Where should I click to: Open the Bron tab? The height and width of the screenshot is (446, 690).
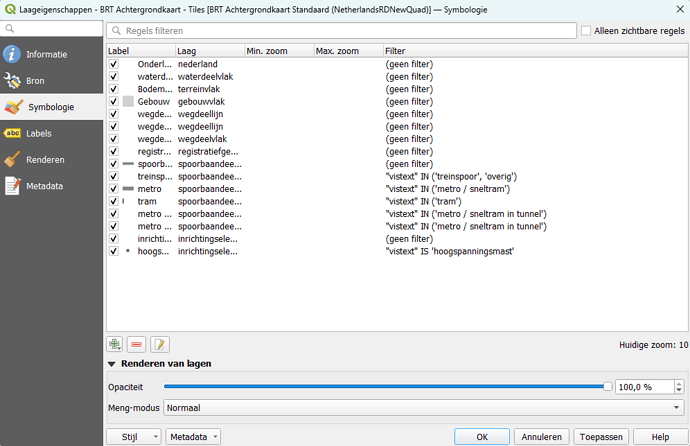[x=51, y=80]
